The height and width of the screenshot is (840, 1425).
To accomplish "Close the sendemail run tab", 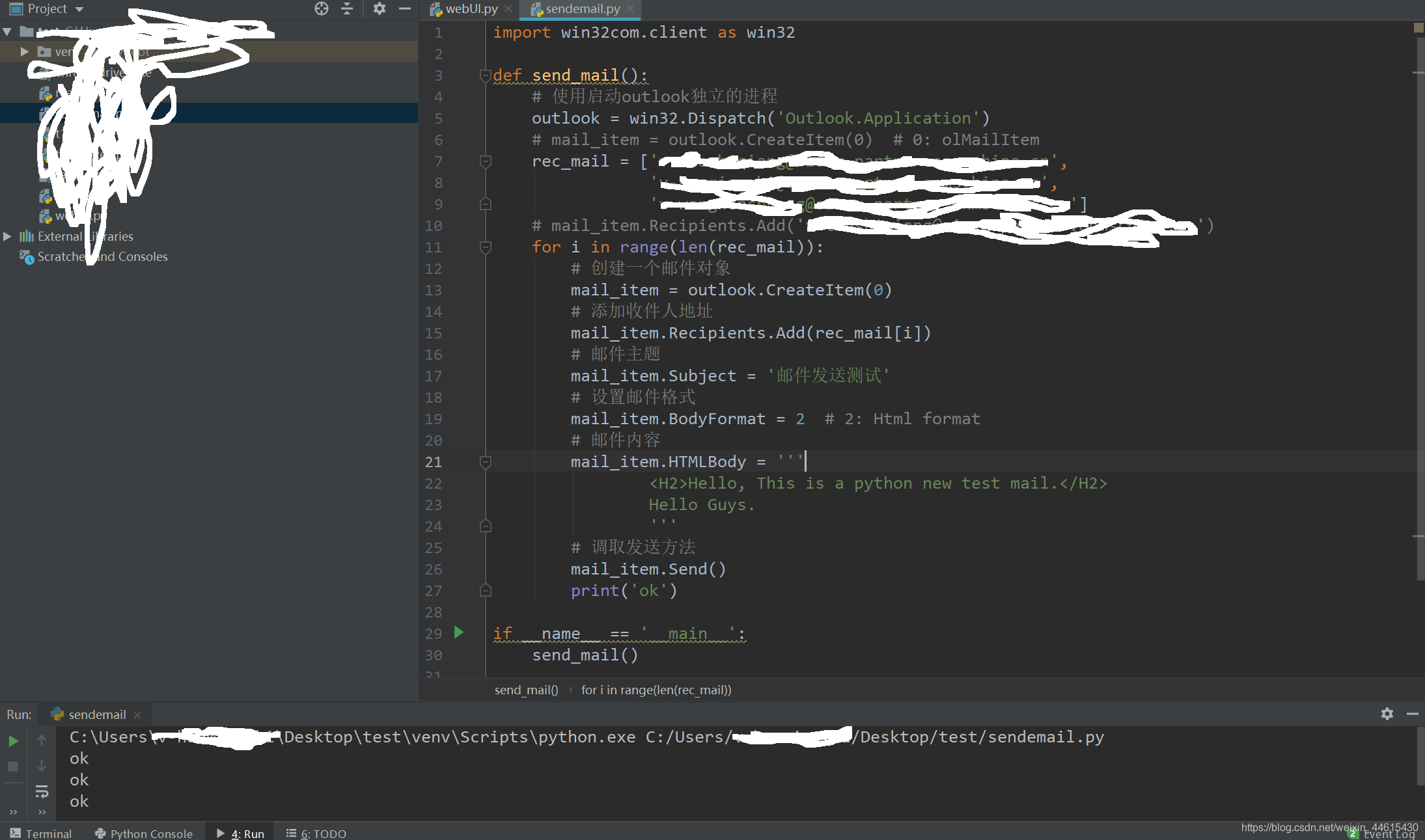I will [137, 714].
